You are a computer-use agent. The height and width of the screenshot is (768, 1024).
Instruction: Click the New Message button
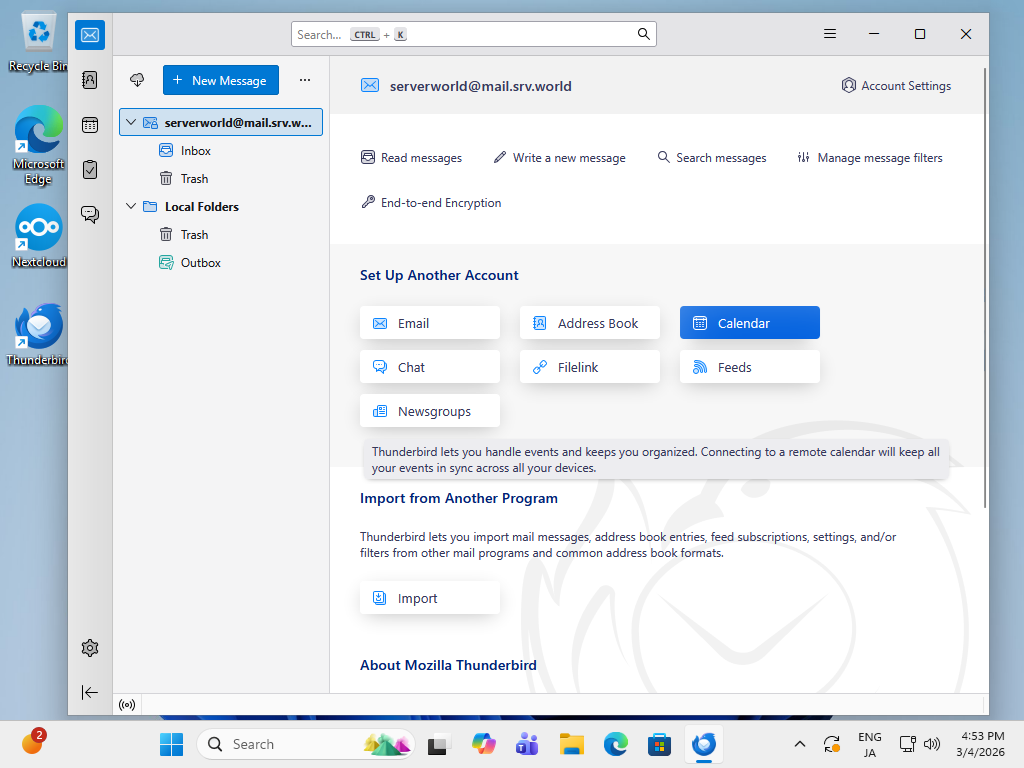(221, 80)
